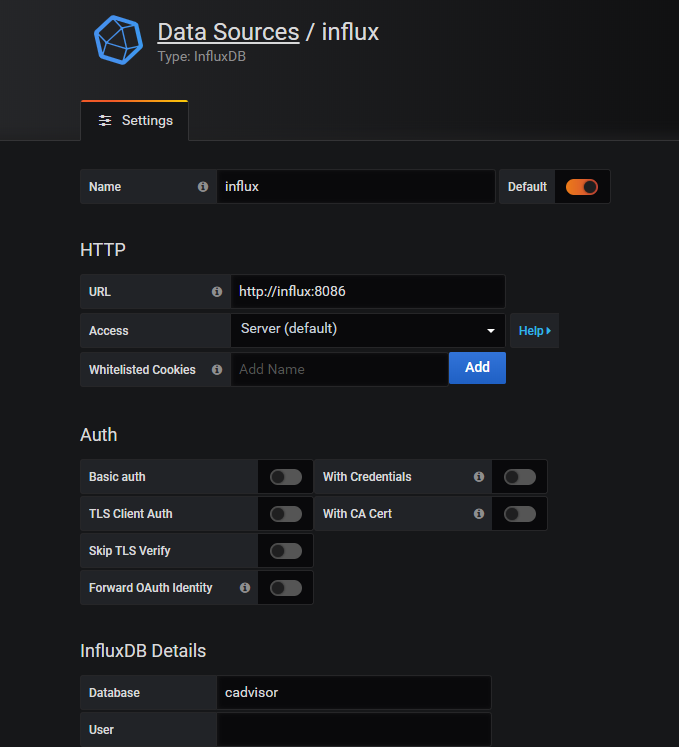Enable the Basic auth switch

tap(286, 477)
